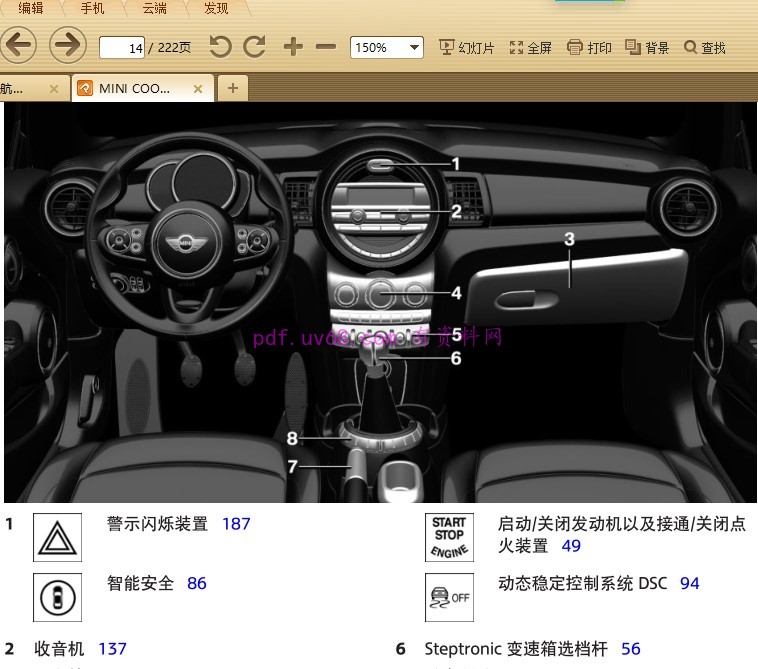Open the find tool (查找)

[x=705, y=47]
